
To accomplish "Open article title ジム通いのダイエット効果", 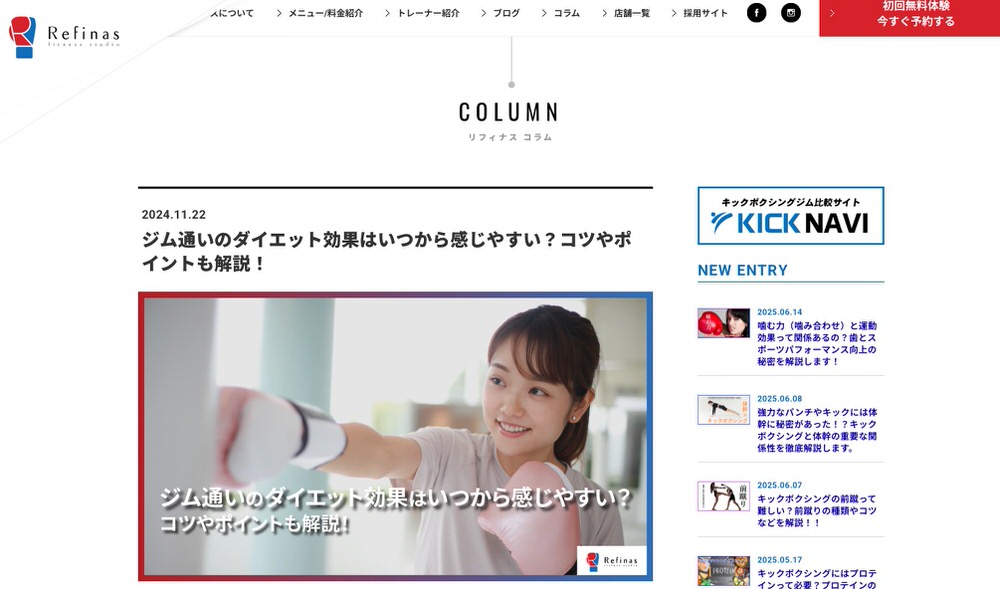I will pos(387,251).
